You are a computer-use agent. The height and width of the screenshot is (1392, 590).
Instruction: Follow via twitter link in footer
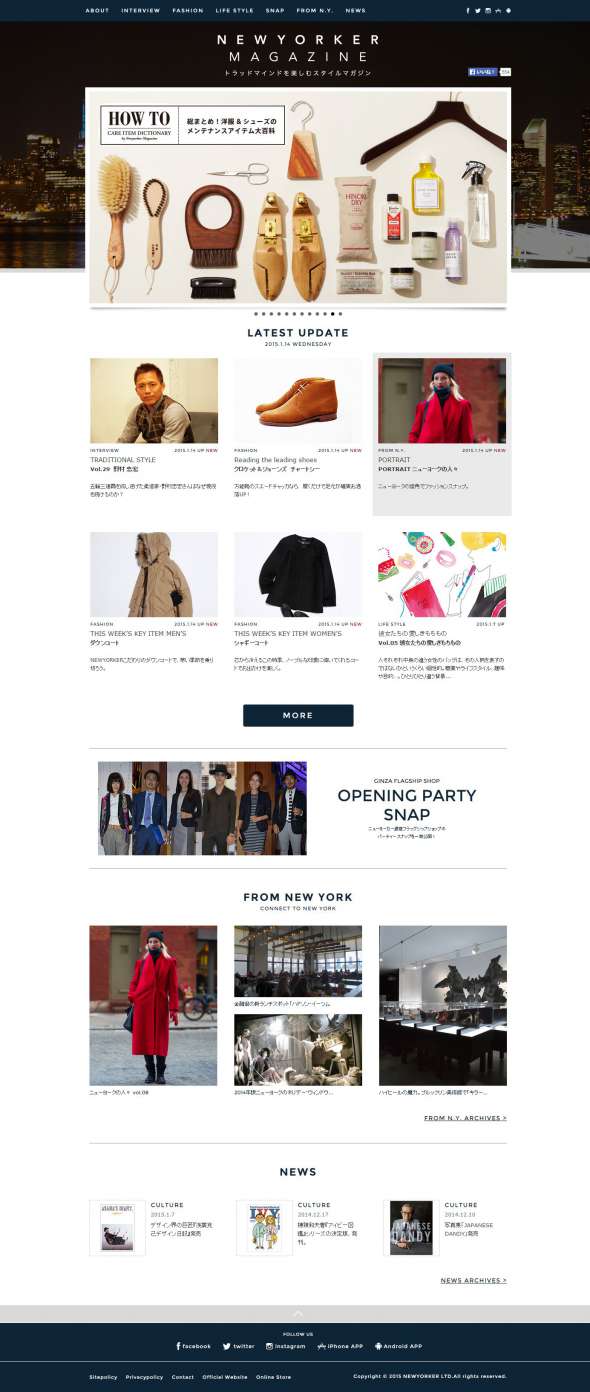point(238,1346)
